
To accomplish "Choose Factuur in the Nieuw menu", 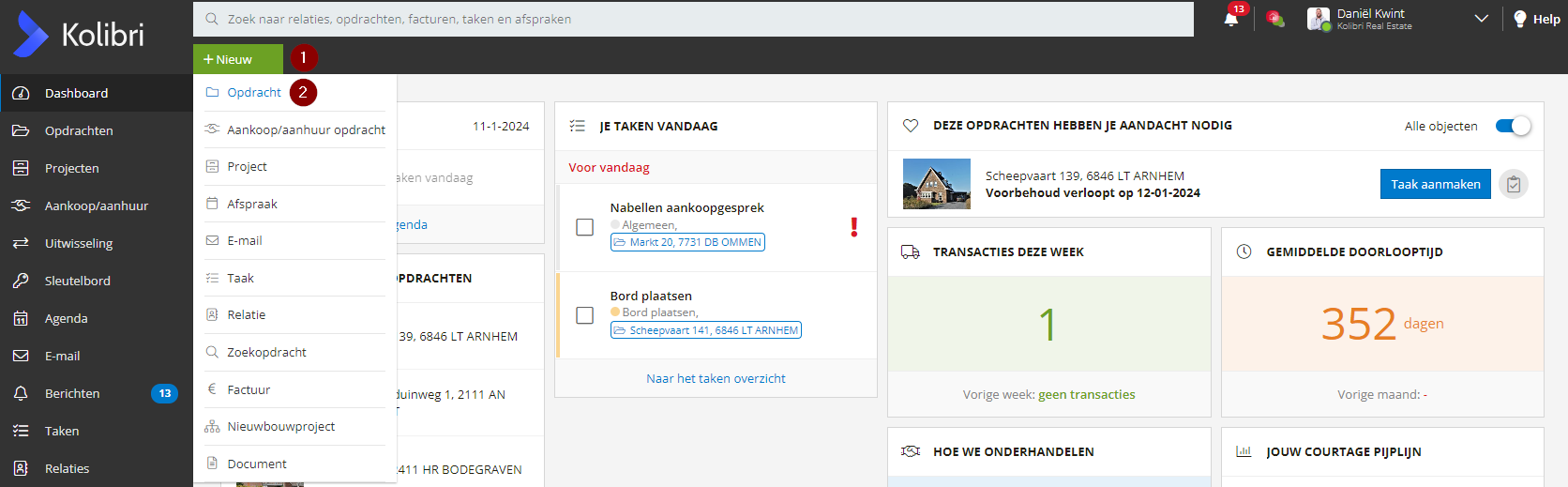I will pos(294,389).
